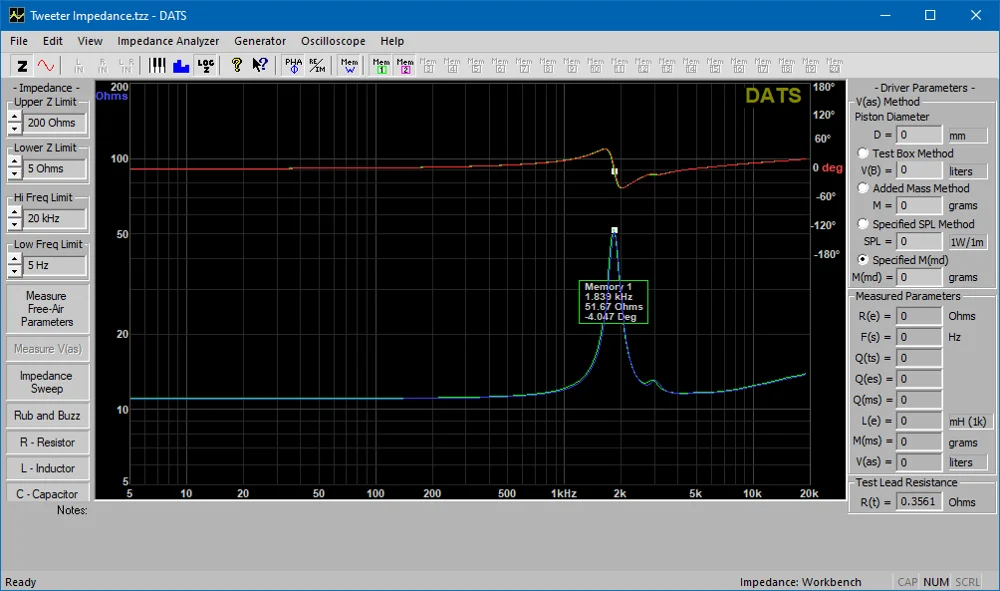Switch to the red sine wave generator icon
This screenshot has height=591, width=1000.
click(x=45, y=66)
